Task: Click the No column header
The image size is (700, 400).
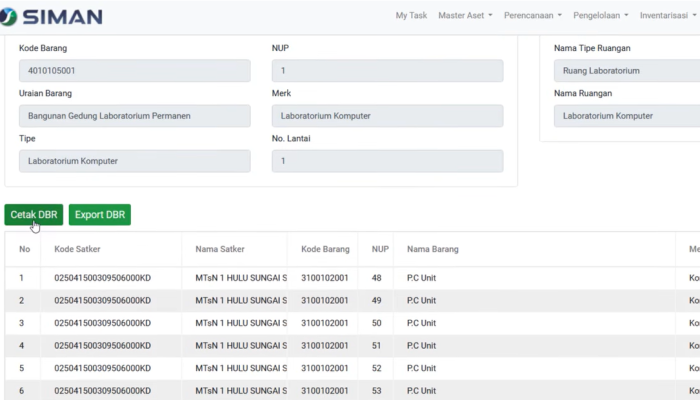Action: [x=25, y=249]
